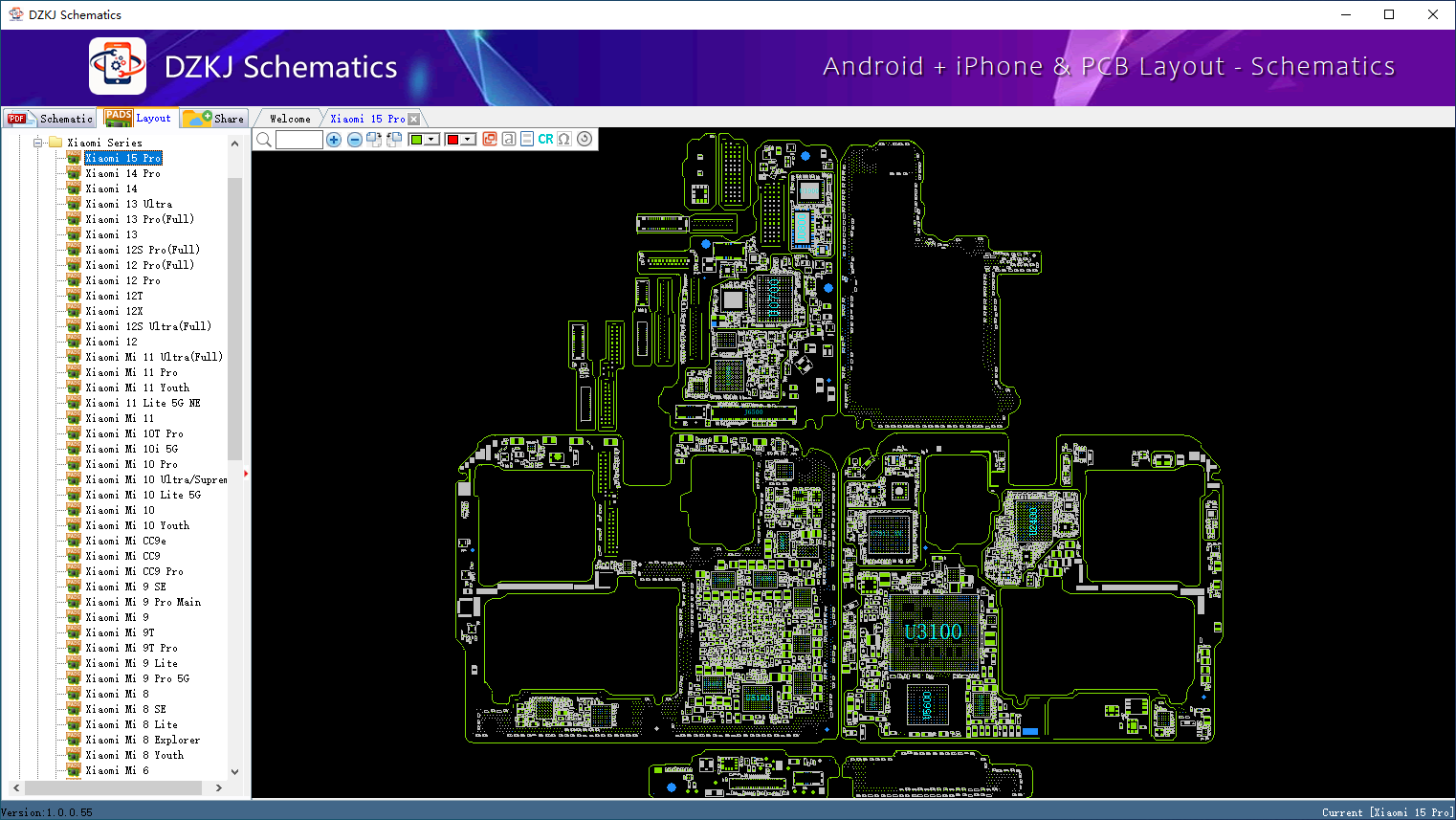Click the PADS icon beside Xiaomi Mi 6
This screenshot has height=820, width=1456.
click(x=74, y=770)
